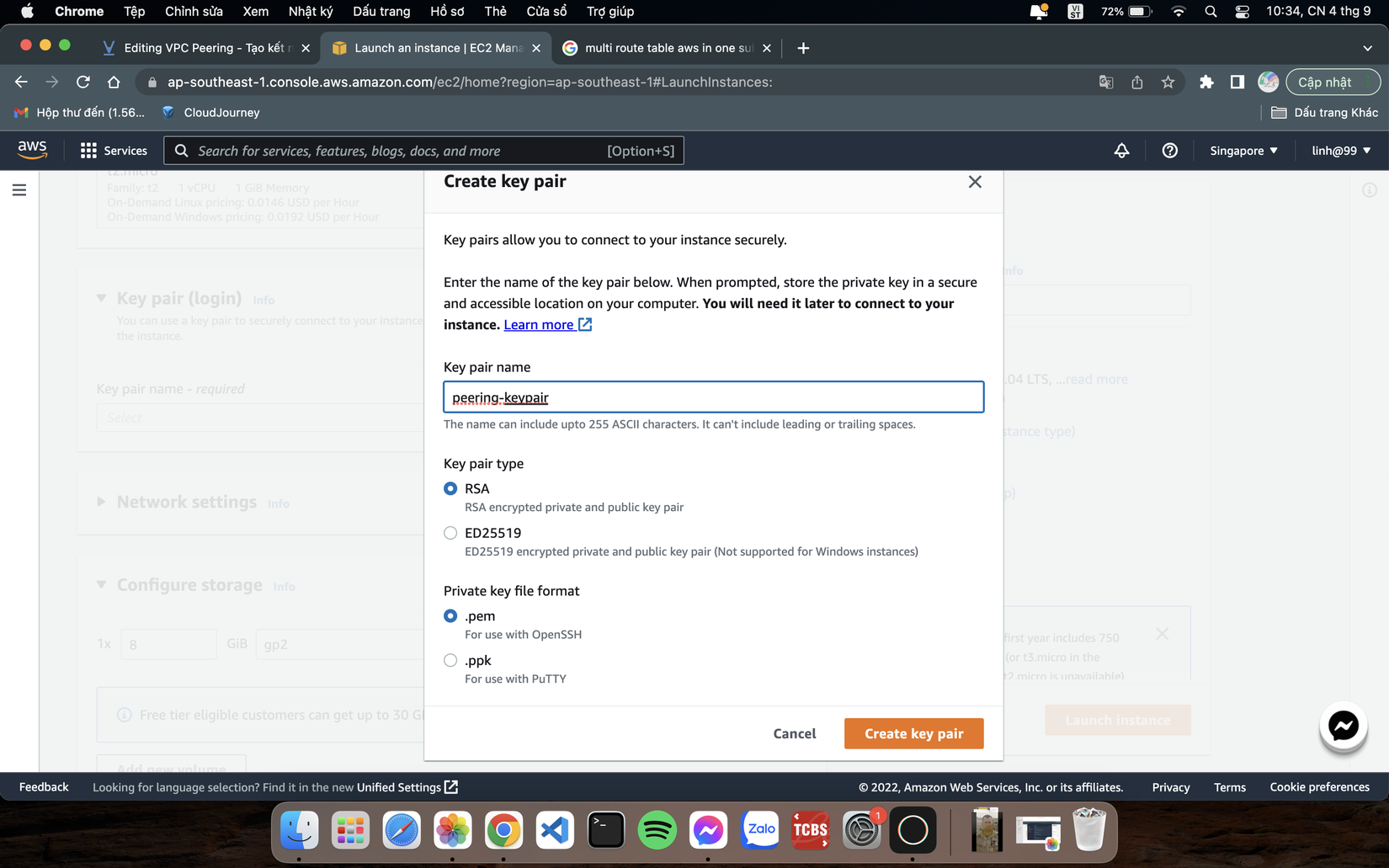The width and height of the screenshot is (1389, 868).
Task: Open the Learn more link
Action: click(547, 325)
